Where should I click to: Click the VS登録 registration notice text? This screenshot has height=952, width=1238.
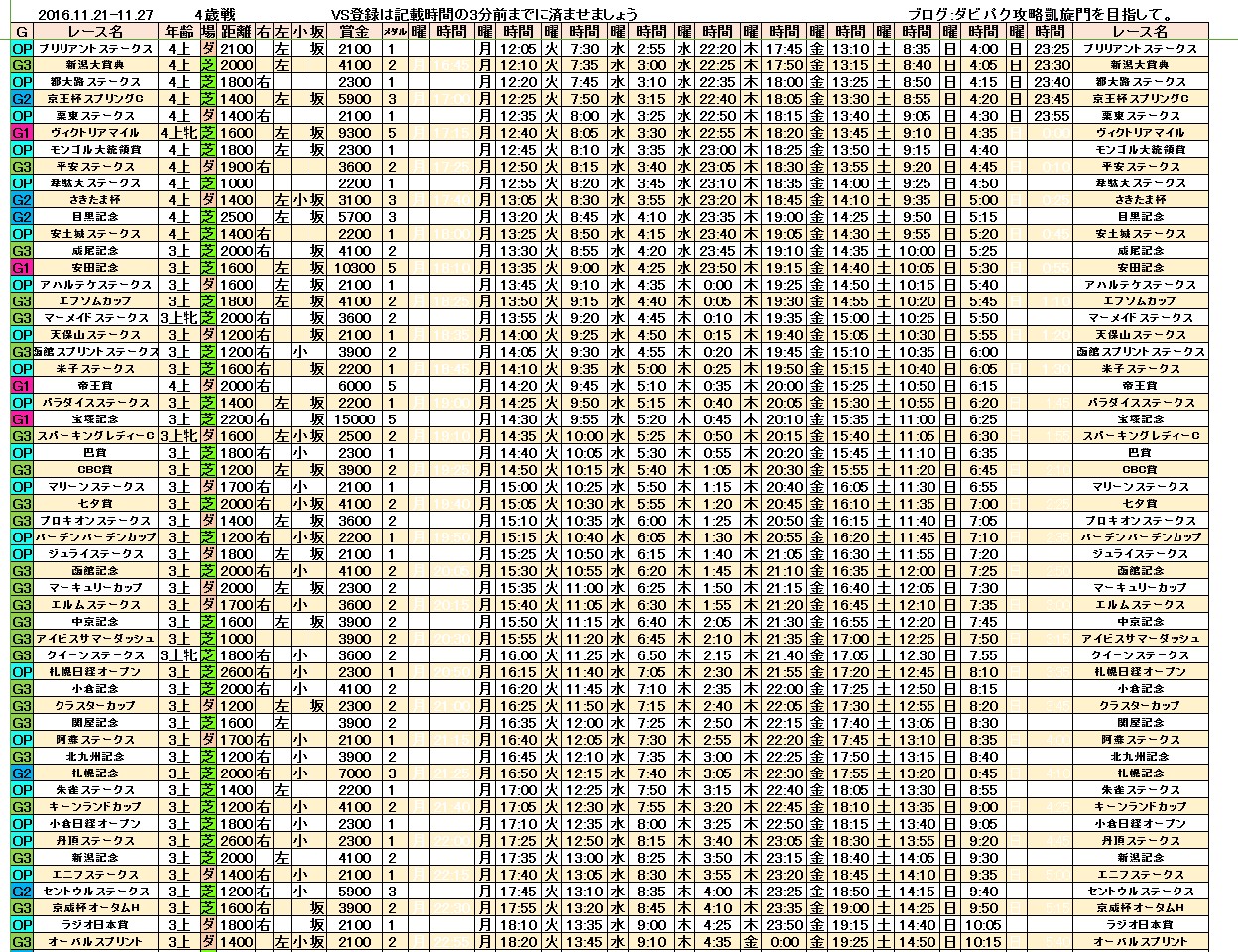486,14
